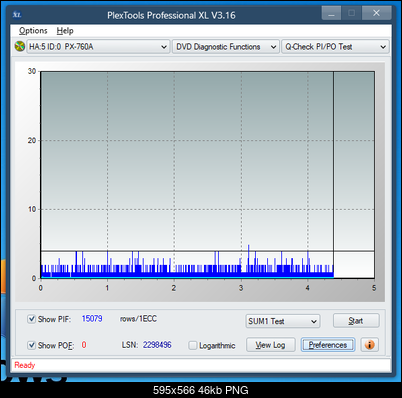Click the PlexTools XL title bar icon
The height and width of the screenshot is (398, 402).
[17, 15]
